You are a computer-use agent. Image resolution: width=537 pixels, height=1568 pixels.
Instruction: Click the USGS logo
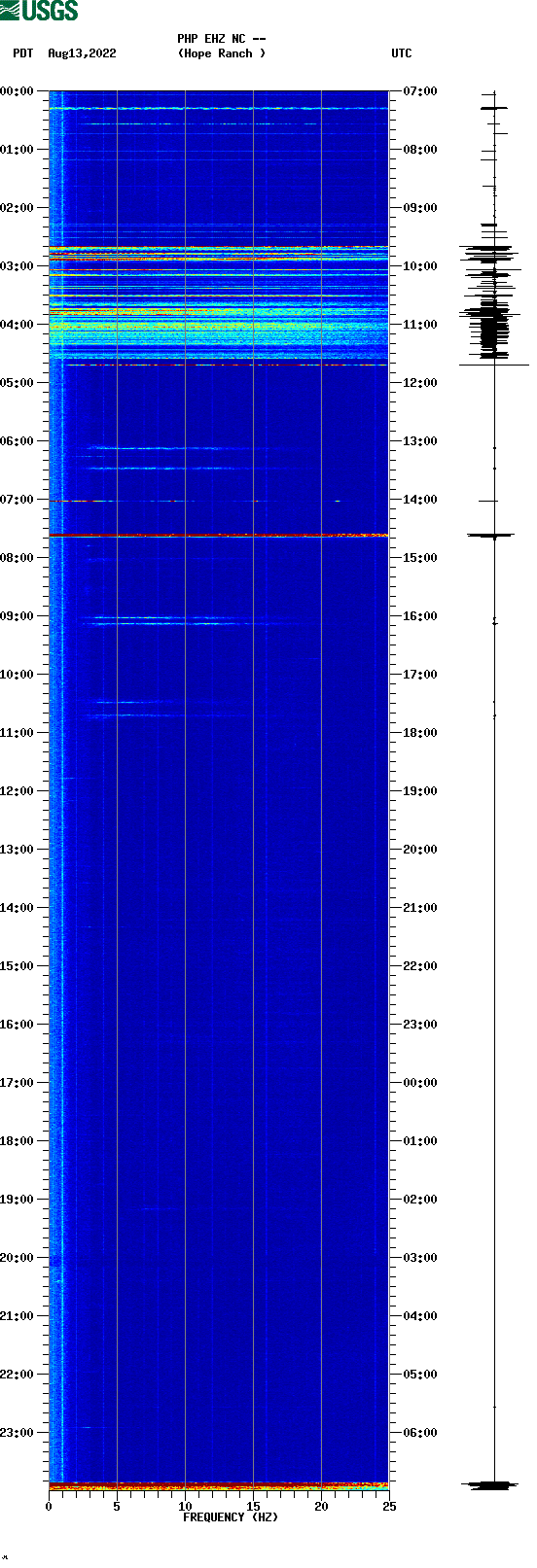click(39, 11)
